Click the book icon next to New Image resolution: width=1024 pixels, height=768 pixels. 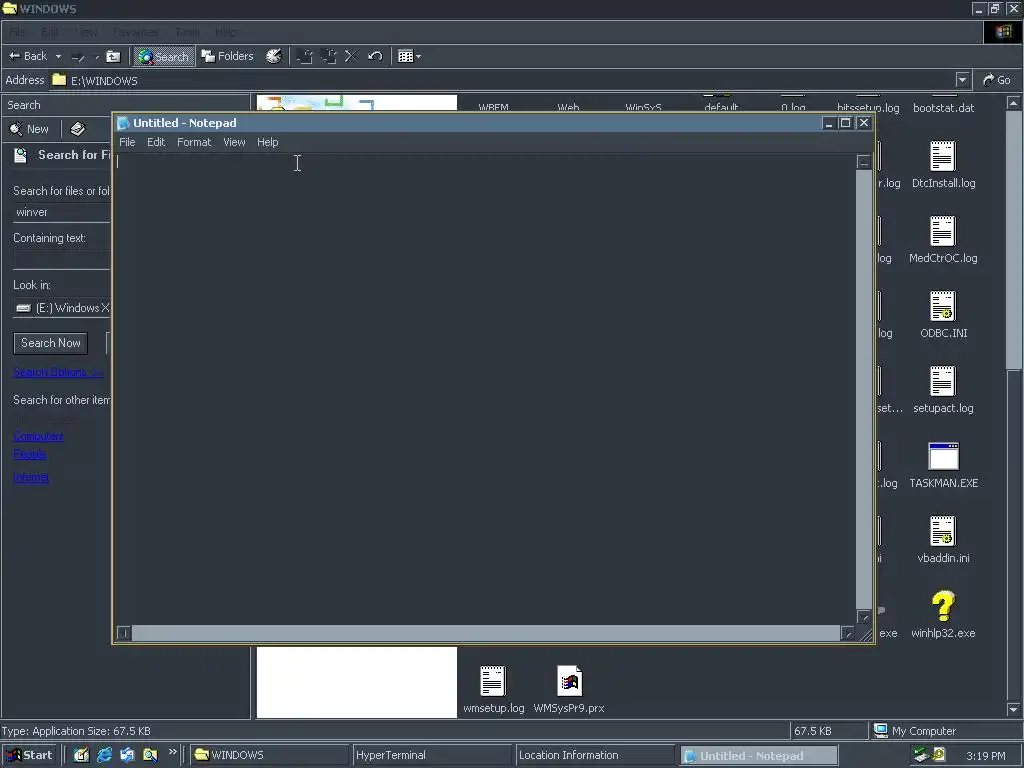point(78,129)
